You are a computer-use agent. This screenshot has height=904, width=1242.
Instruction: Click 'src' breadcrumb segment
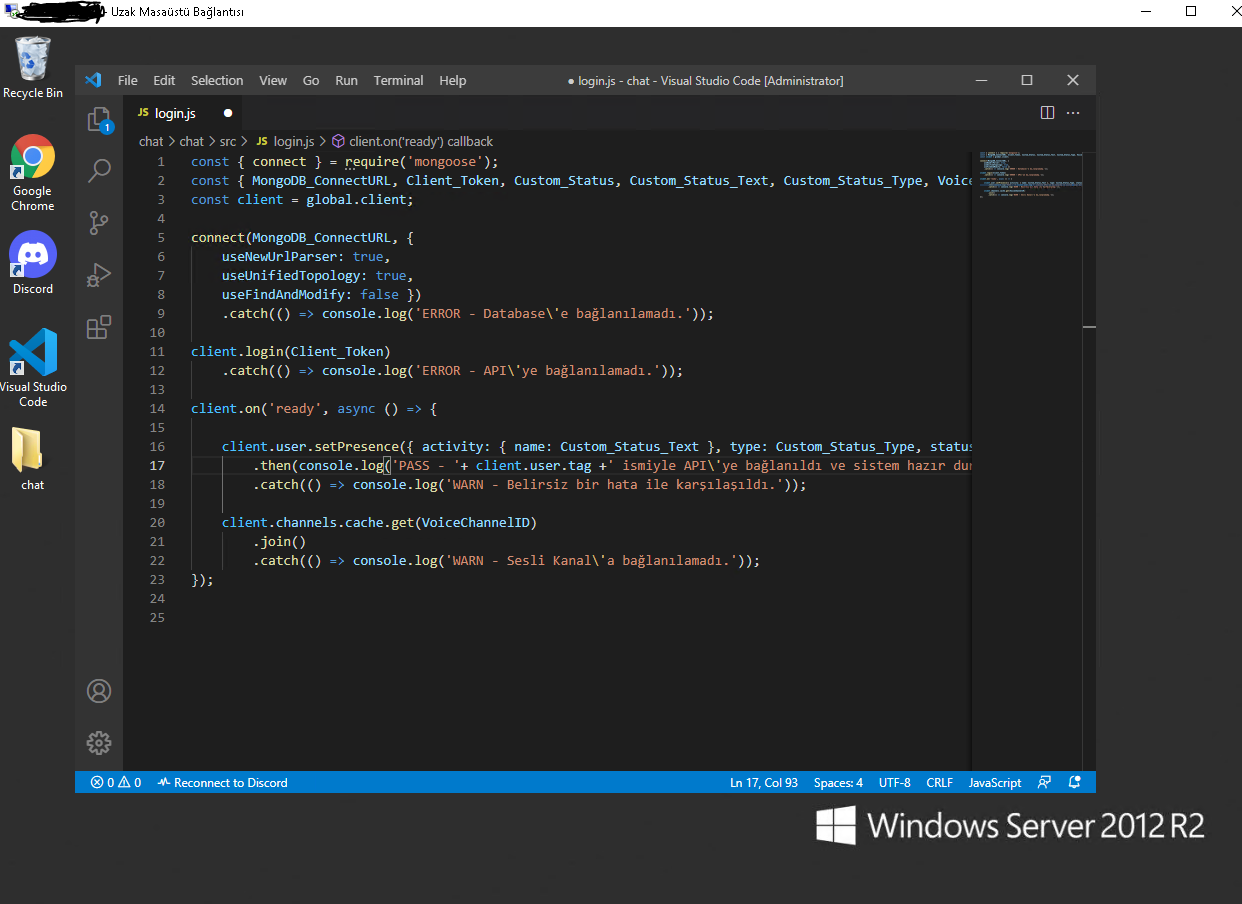click(x=228, y=142)
